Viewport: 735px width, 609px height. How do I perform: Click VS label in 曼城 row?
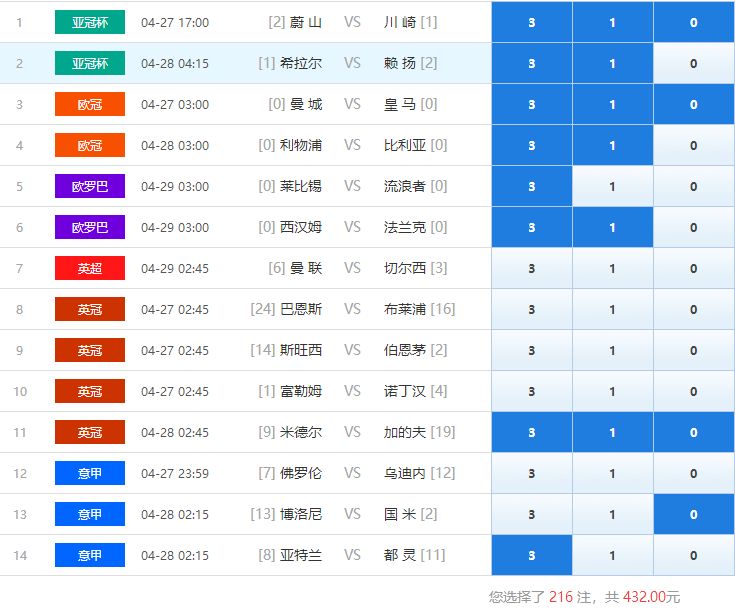pyautogui.click(x=352, y=104)
